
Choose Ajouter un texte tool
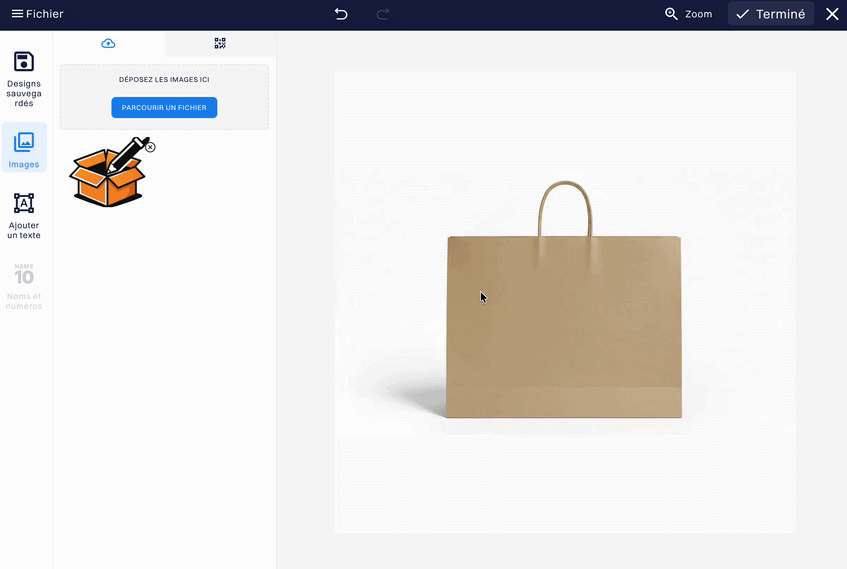click(x=24, y=215)
